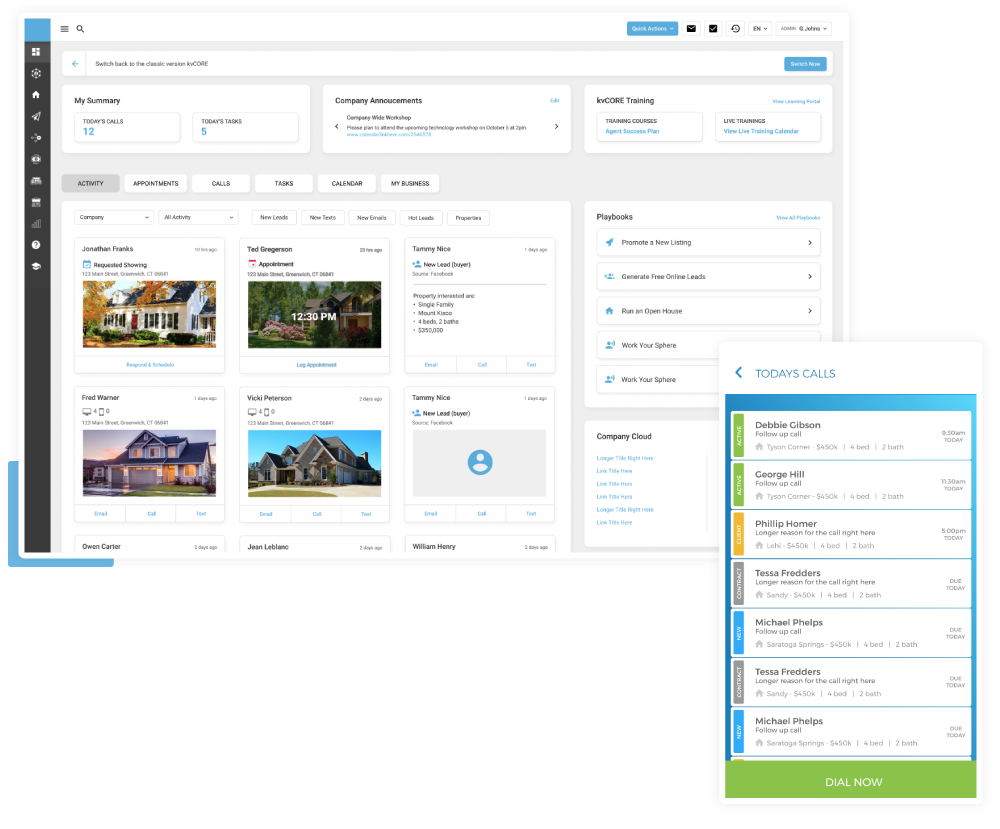Open Today's Calls summary tile
Screen dimensions: 1000x829
tap(127, 127)
